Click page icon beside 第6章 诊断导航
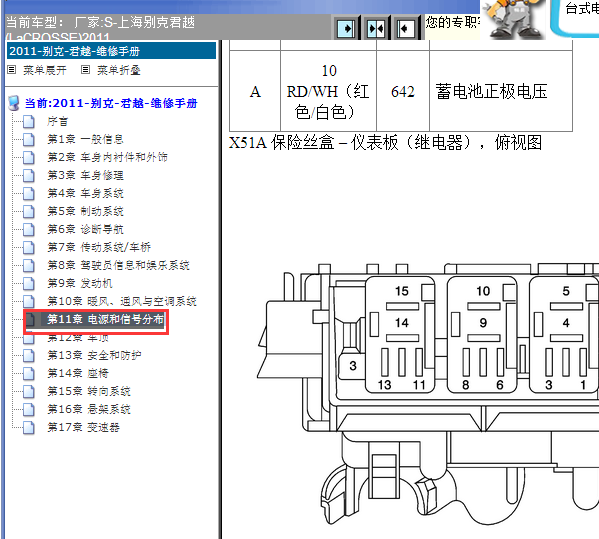Image resolution: width=599 pixels, height=539 pixels. click(29, 230)
